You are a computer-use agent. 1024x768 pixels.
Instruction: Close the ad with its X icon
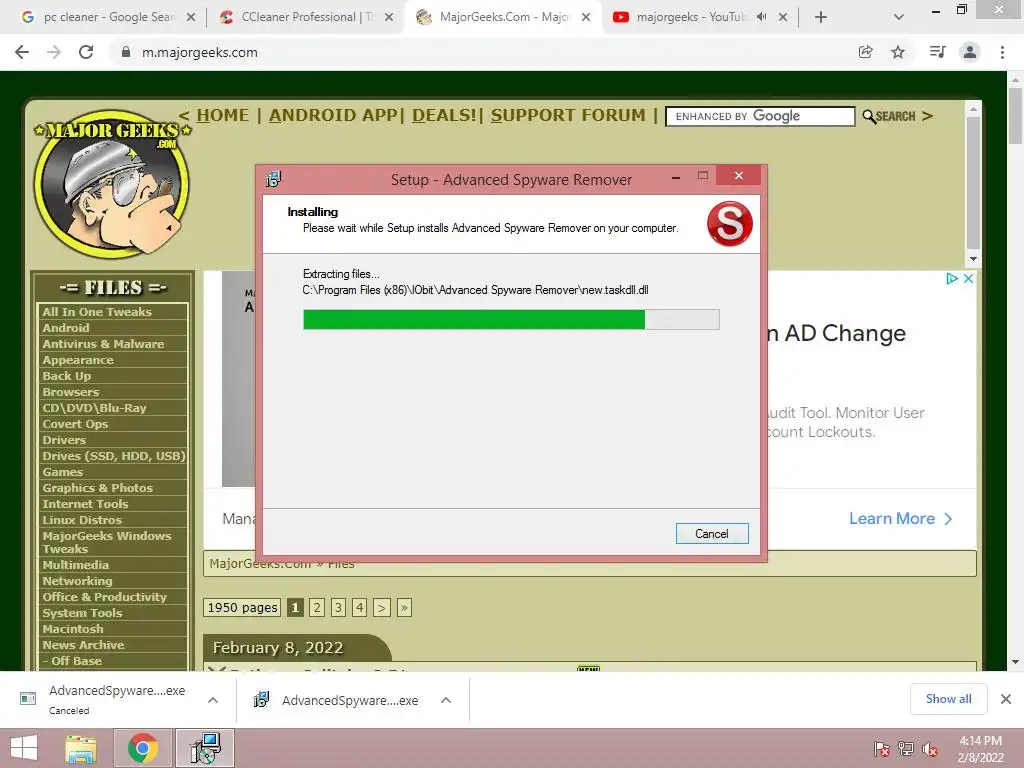968,279
